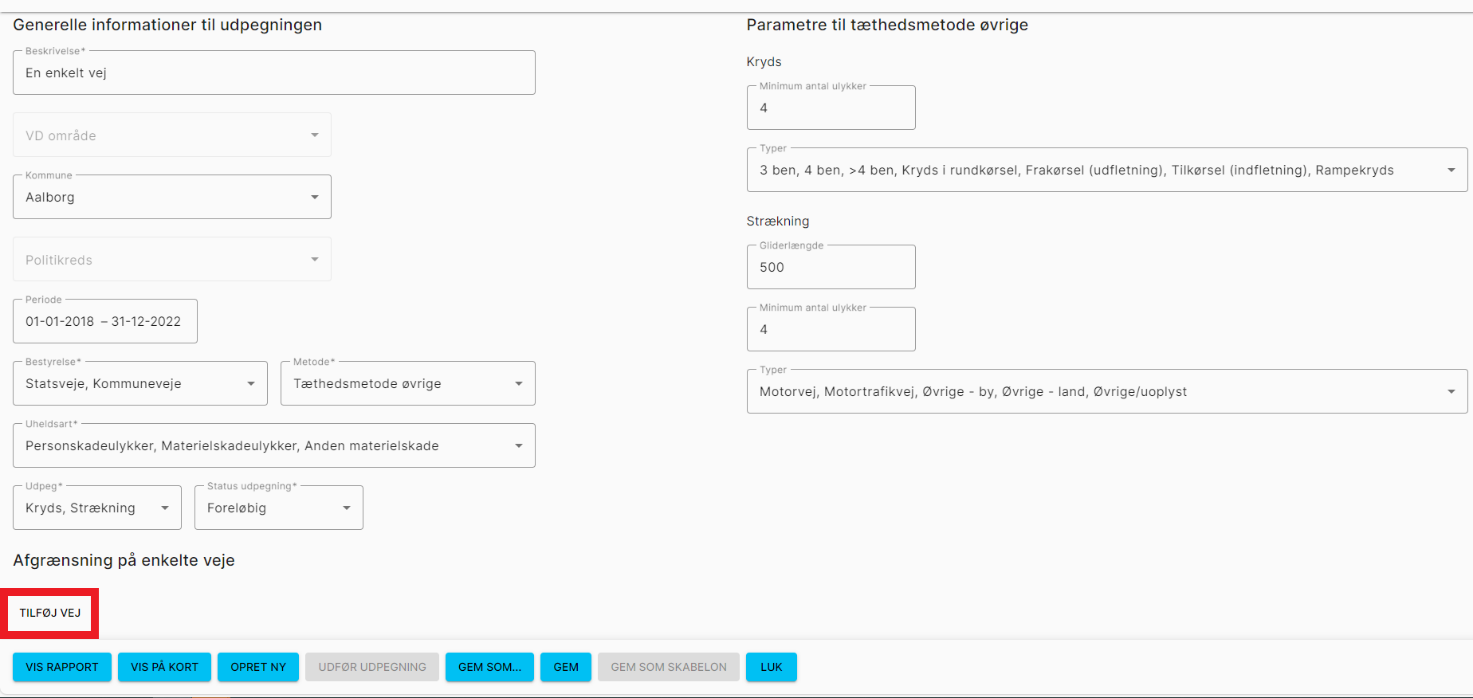
Task: Expand the Bestyrelse dropdown
Action: [140, 383]
